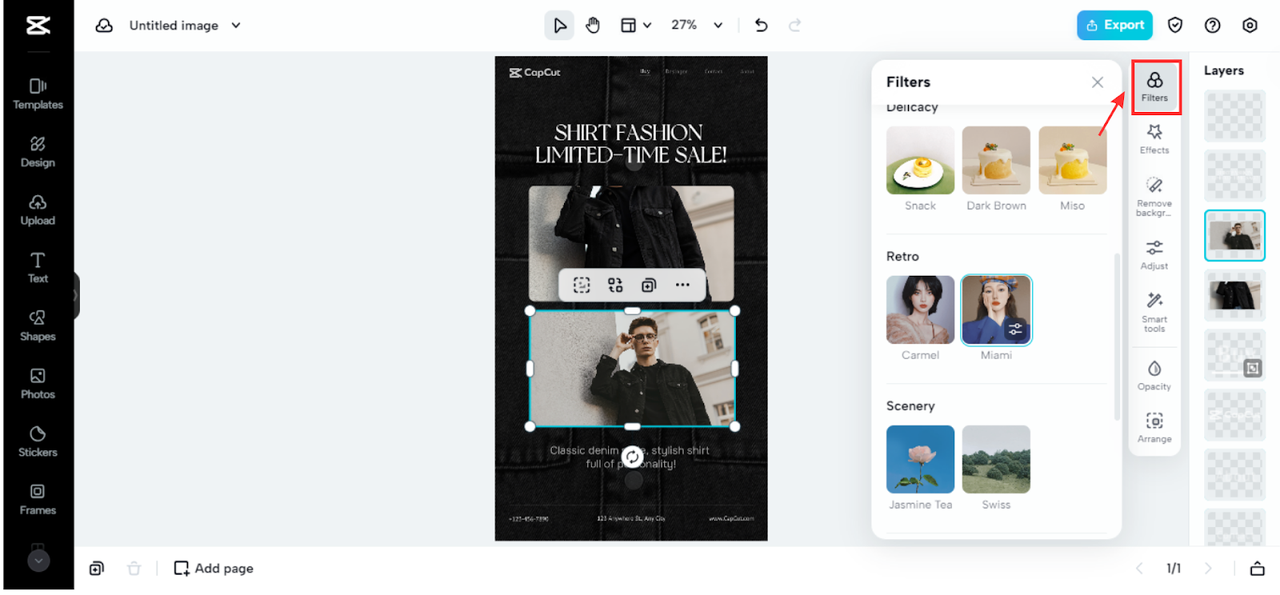
Task: Apply the Swiss filter
Action: click(996, 459)
